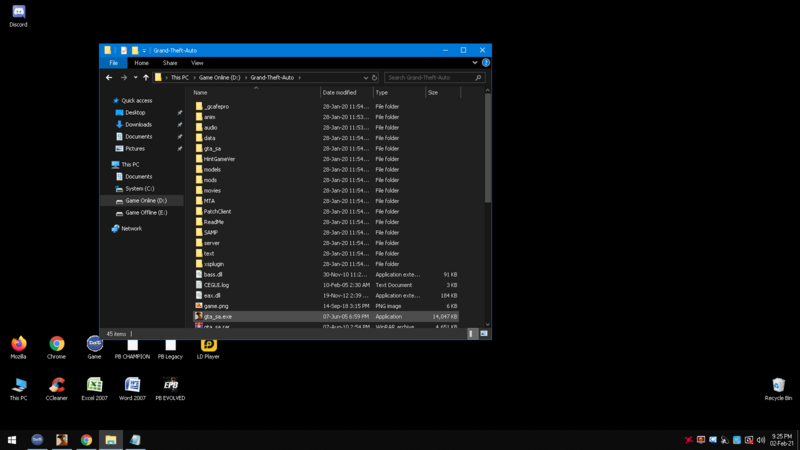This screenshot has width=800, height=450.
Task: Select Quick access in navigation pane
Action: pos(137,101)
